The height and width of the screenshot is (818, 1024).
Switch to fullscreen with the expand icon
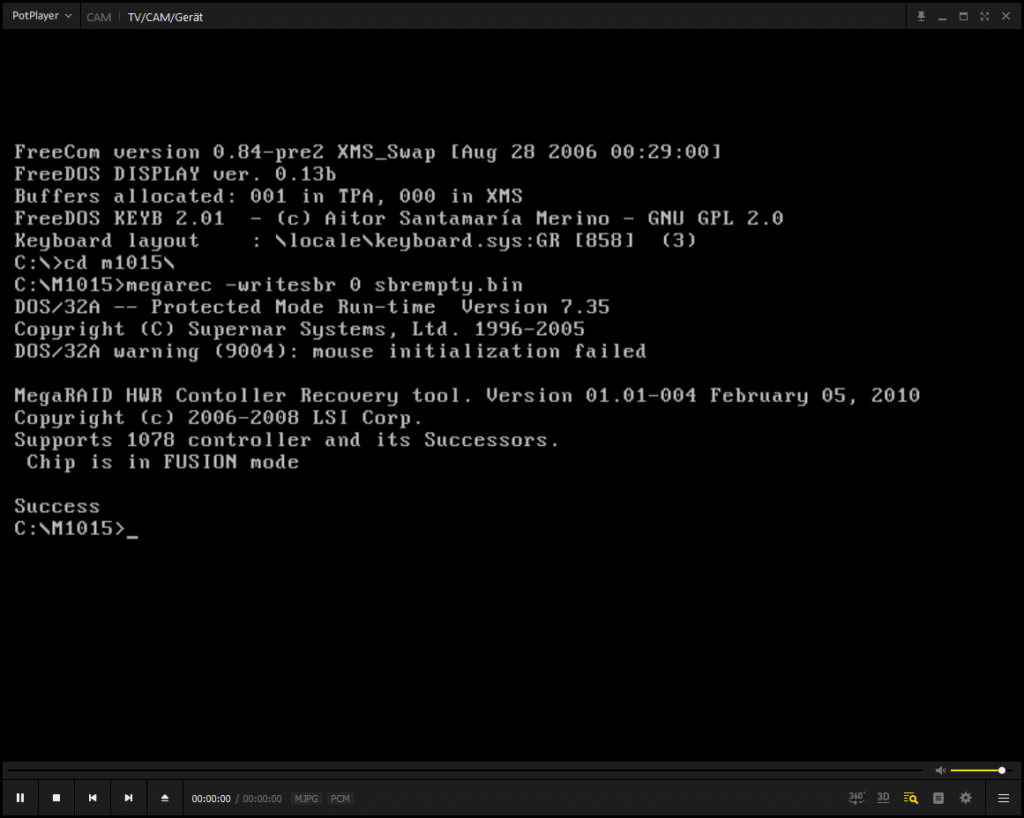tap(984, 16)
